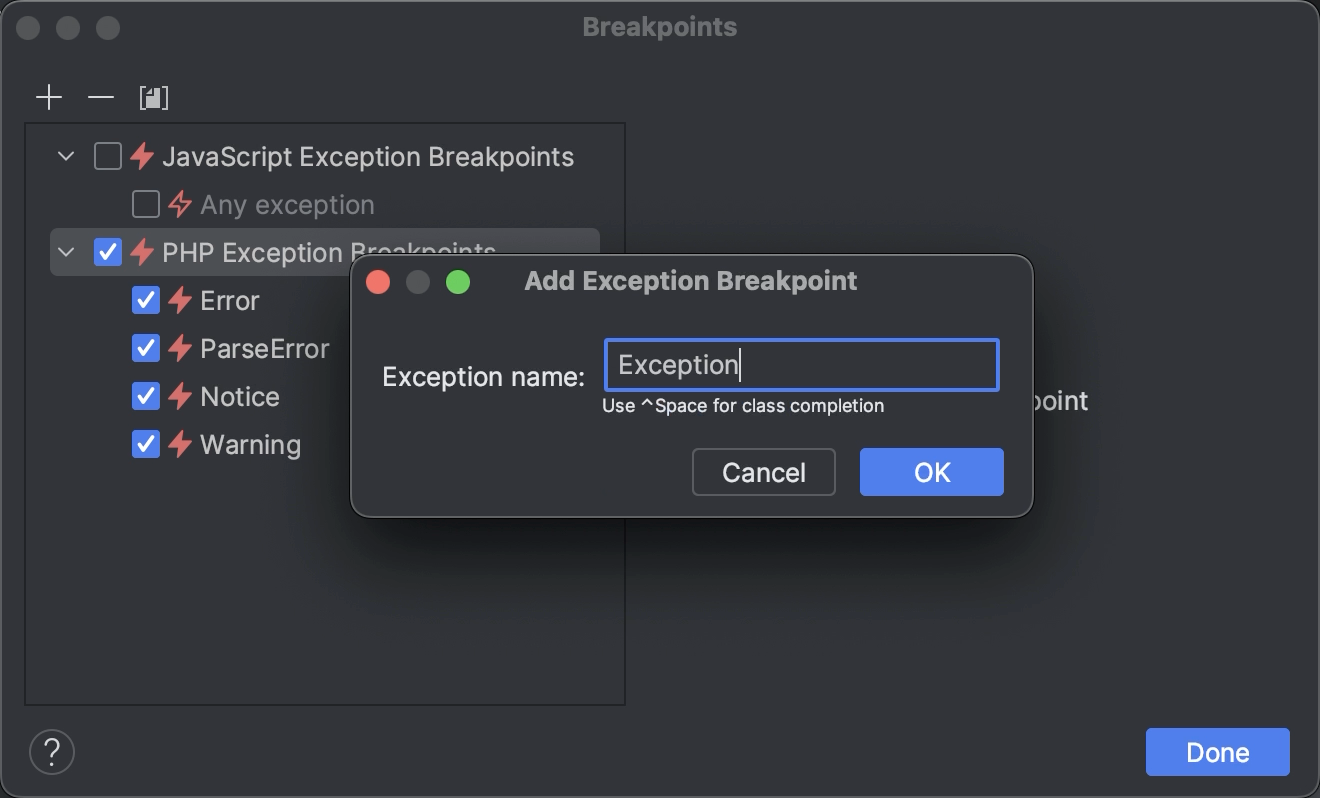Screen dimensions: 1320x798
Task: Click the lightning icon beside Warning
Action: pyautogui.click(x=180, y=445)
